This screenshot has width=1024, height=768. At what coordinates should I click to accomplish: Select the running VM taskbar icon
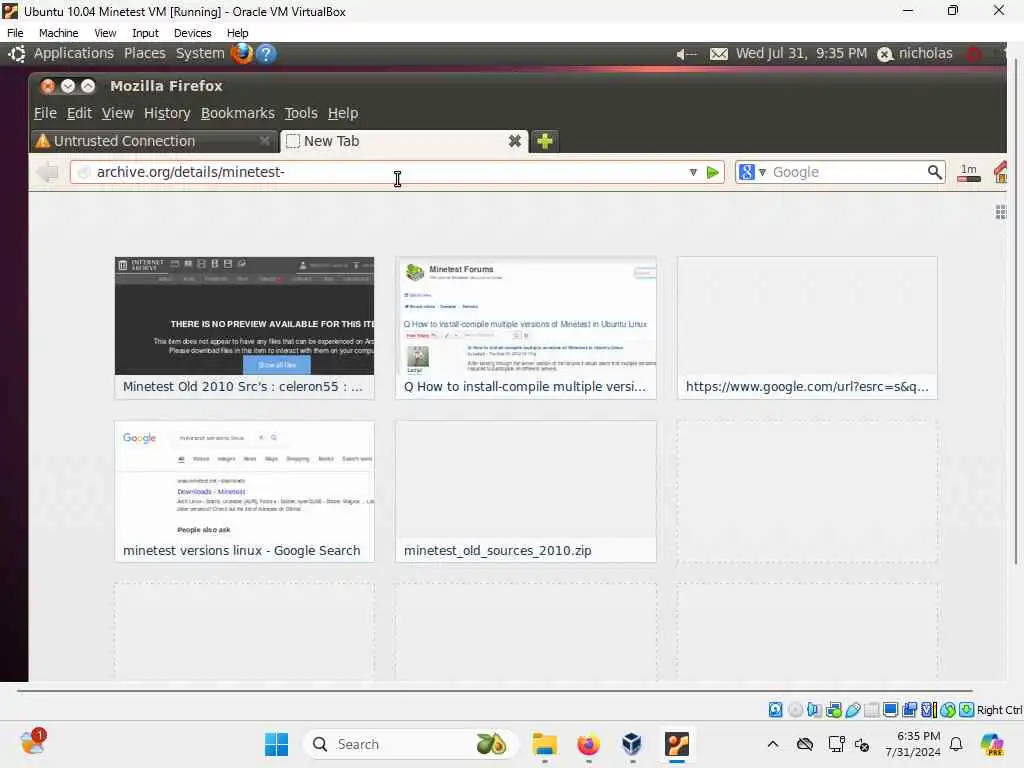point(677,744)
